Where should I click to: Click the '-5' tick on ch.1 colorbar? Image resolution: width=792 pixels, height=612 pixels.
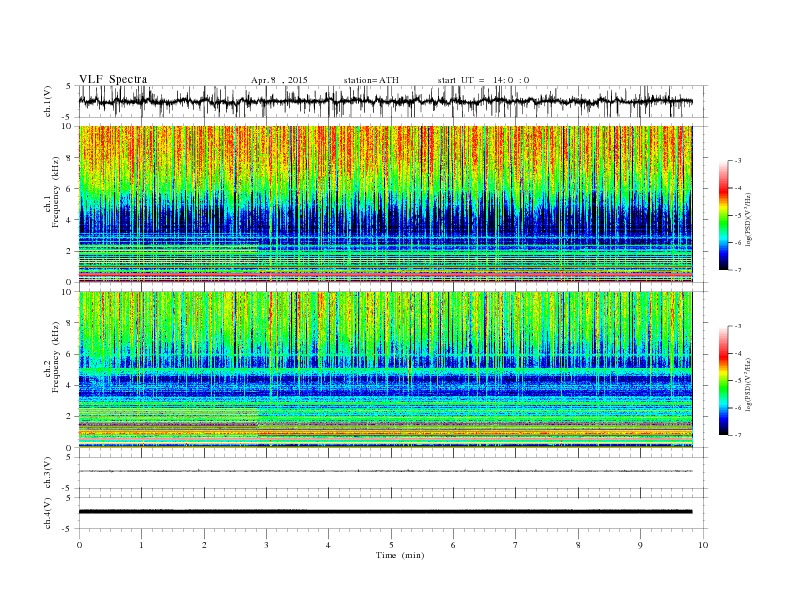pyautogui.click(x=737, y=216)
